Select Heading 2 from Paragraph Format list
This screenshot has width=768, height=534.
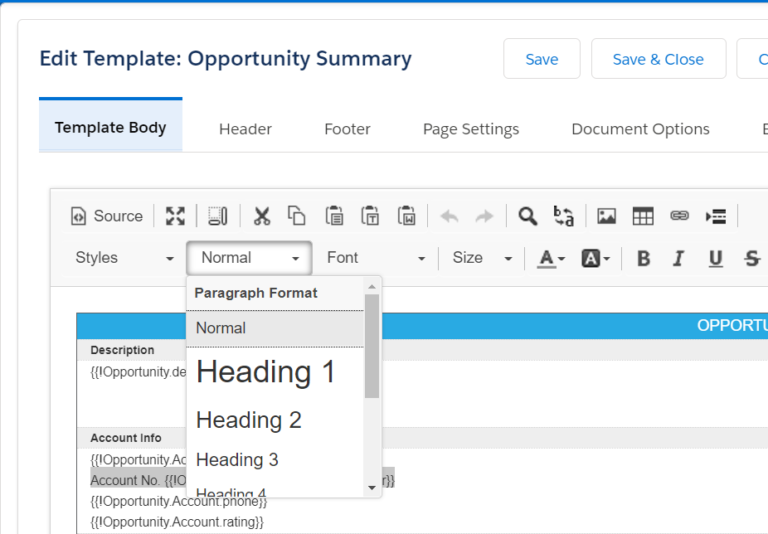point(249,420)
